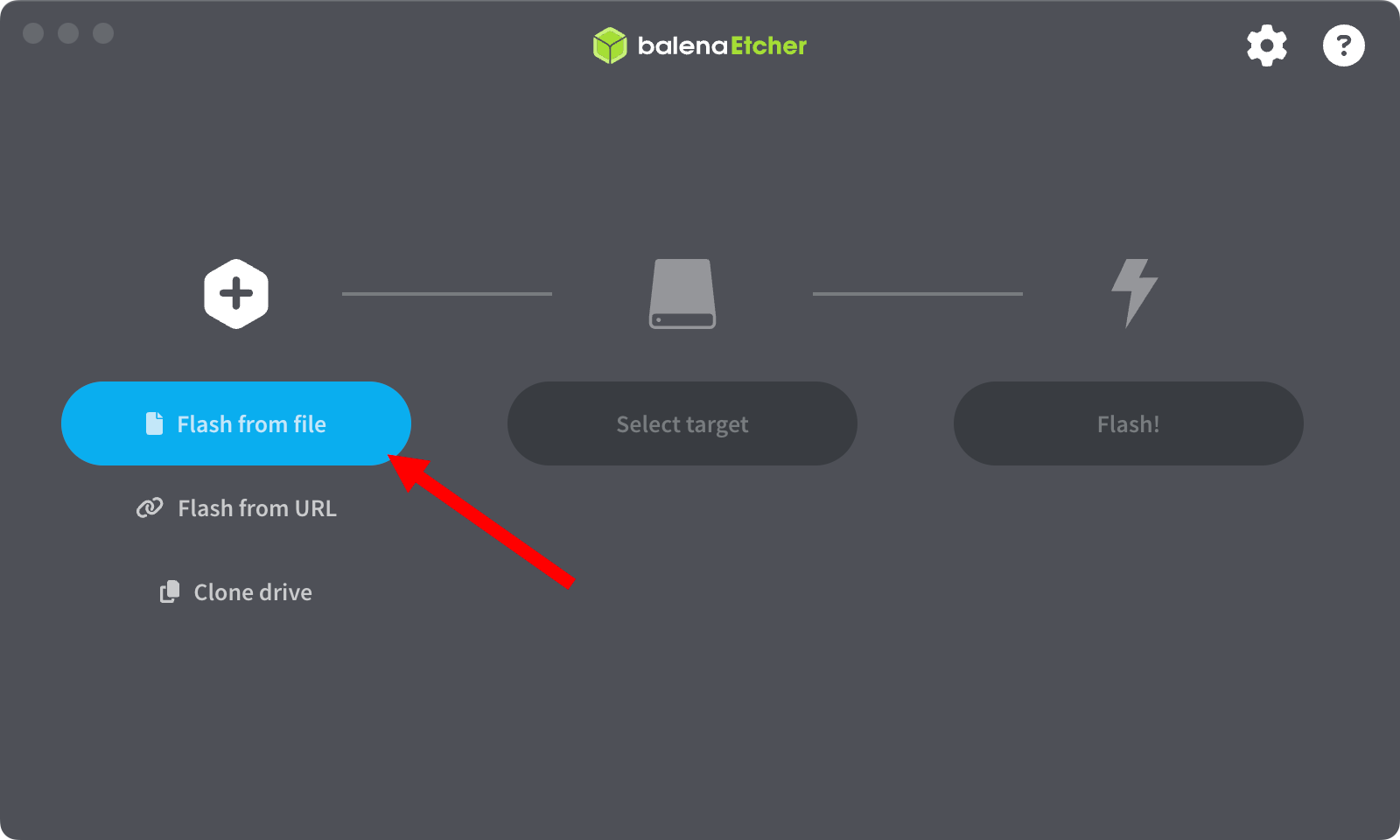Open the Select target button

point(682,423)
